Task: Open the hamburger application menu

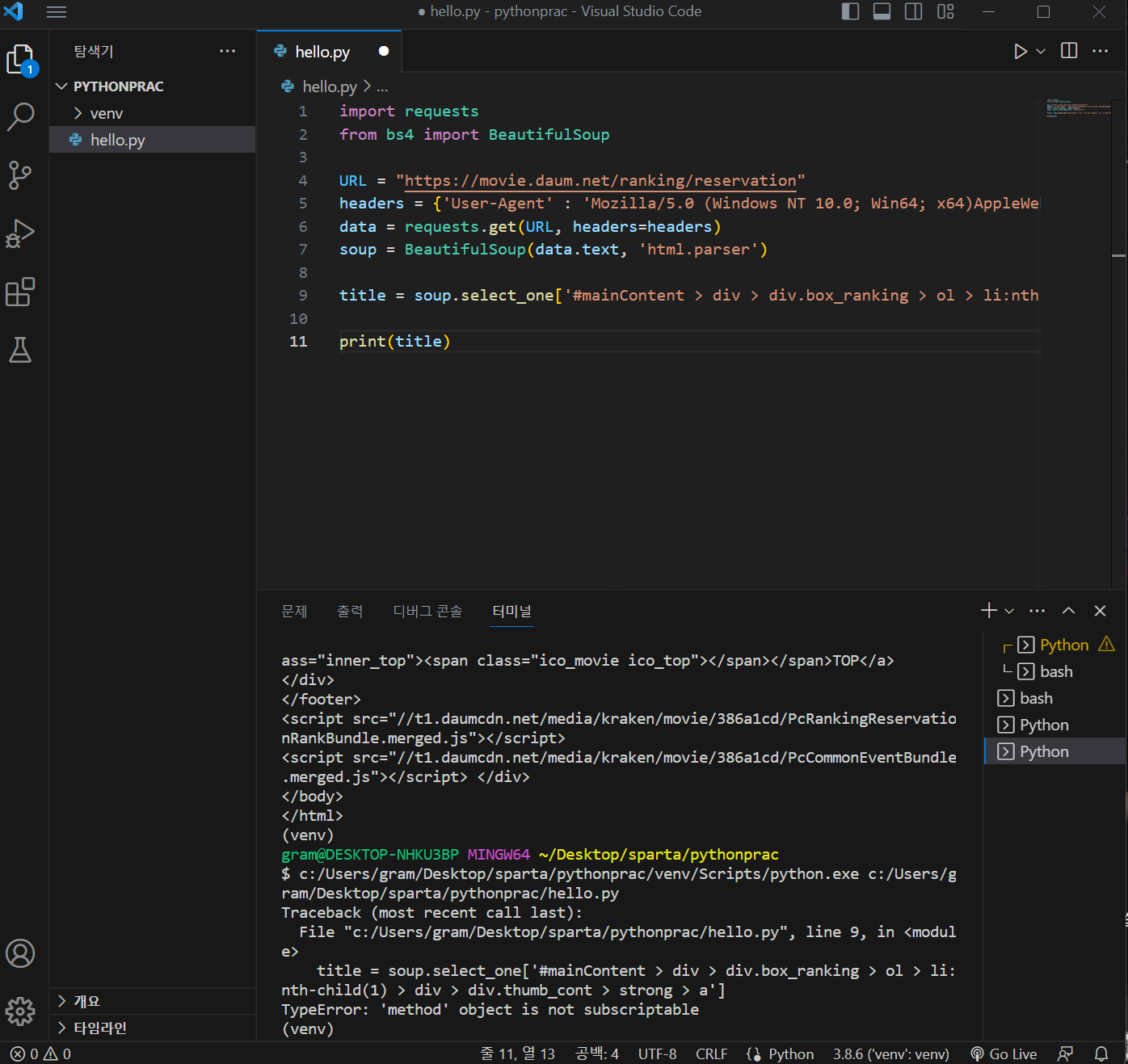Action: point(57,12)
